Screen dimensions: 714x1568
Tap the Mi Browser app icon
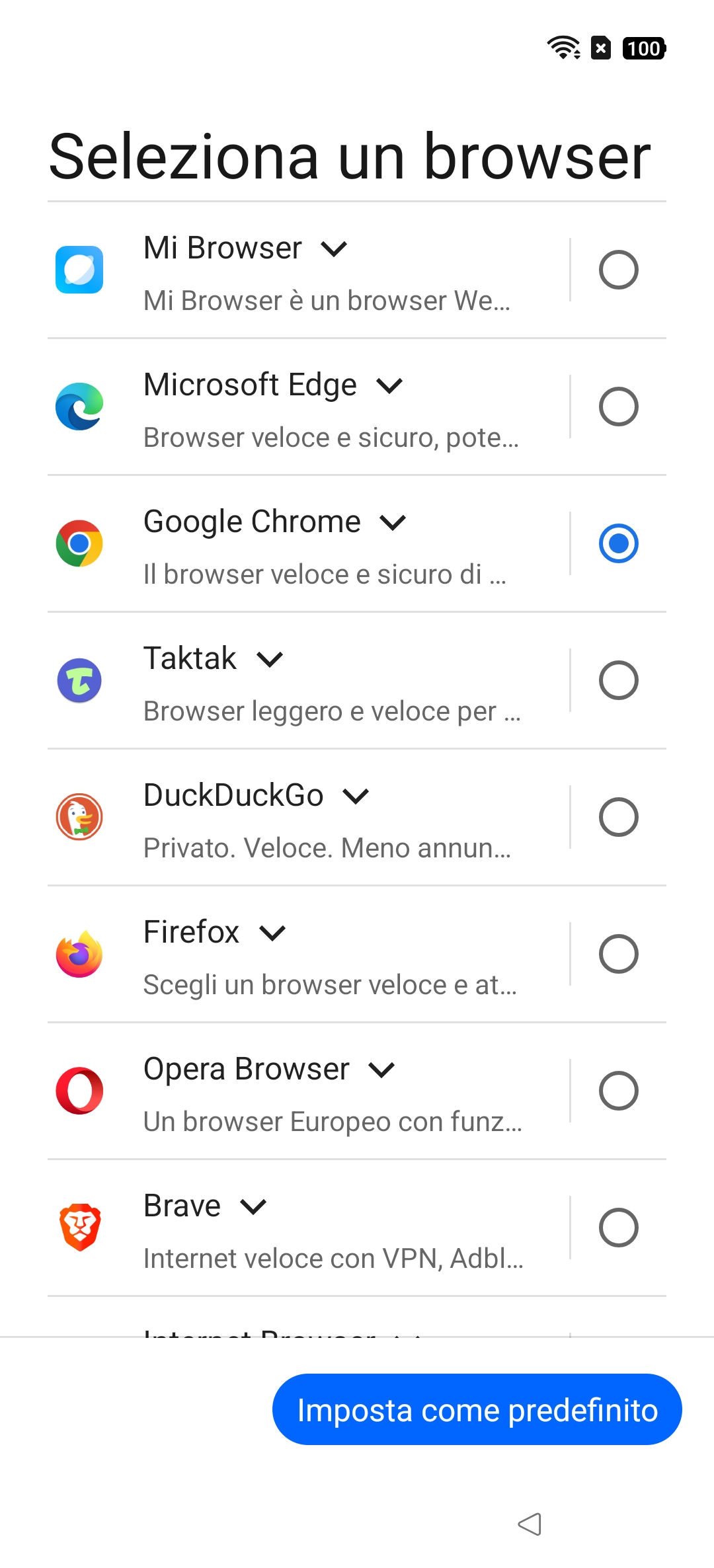tap(79, 270)
